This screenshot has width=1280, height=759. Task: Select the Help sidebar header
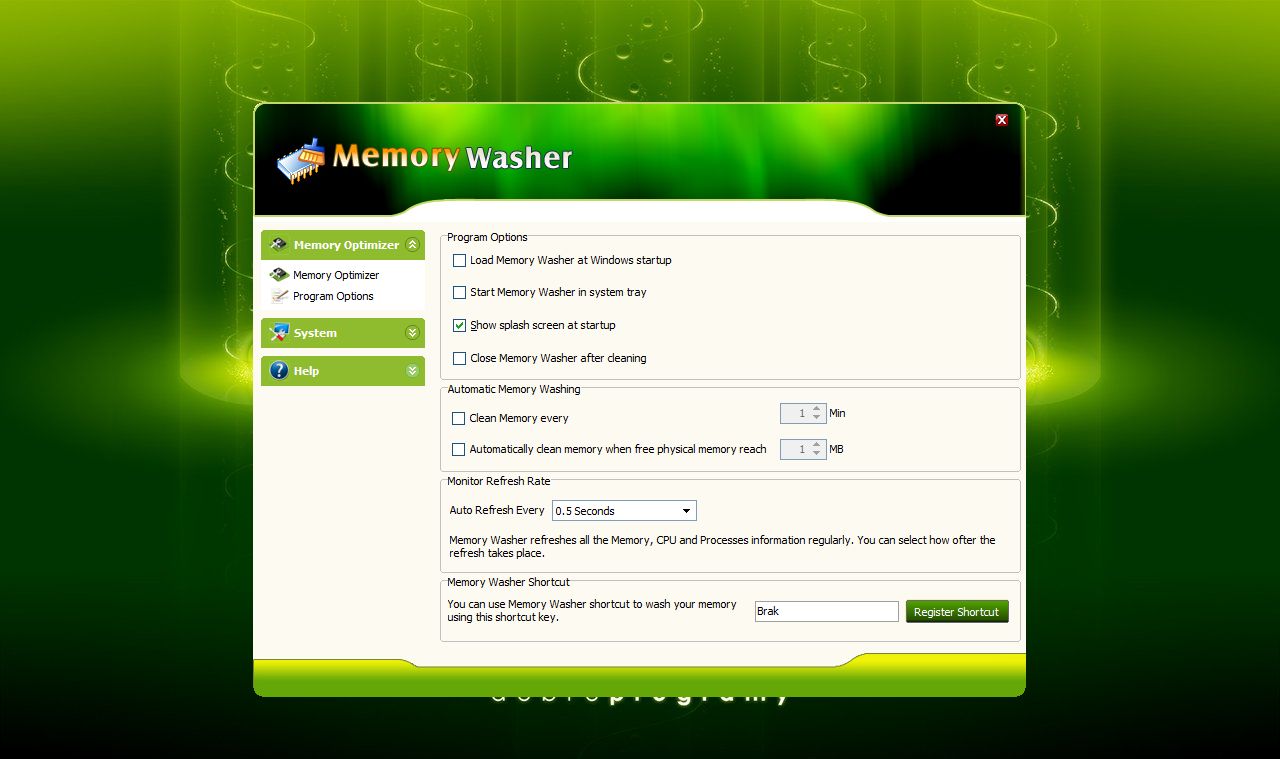click(x=343, y=371)
